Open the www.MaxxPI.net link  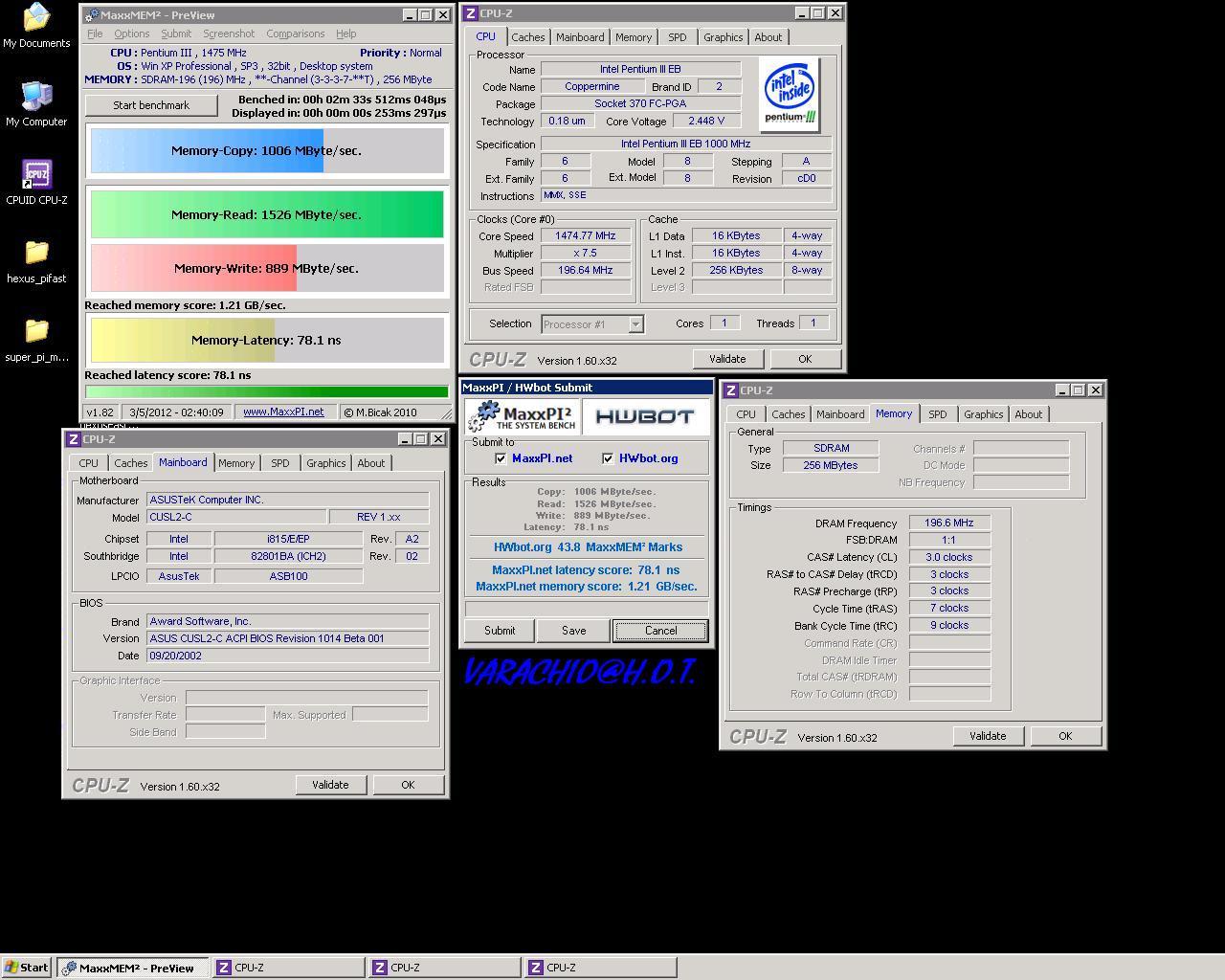click(x=283, y=412)
